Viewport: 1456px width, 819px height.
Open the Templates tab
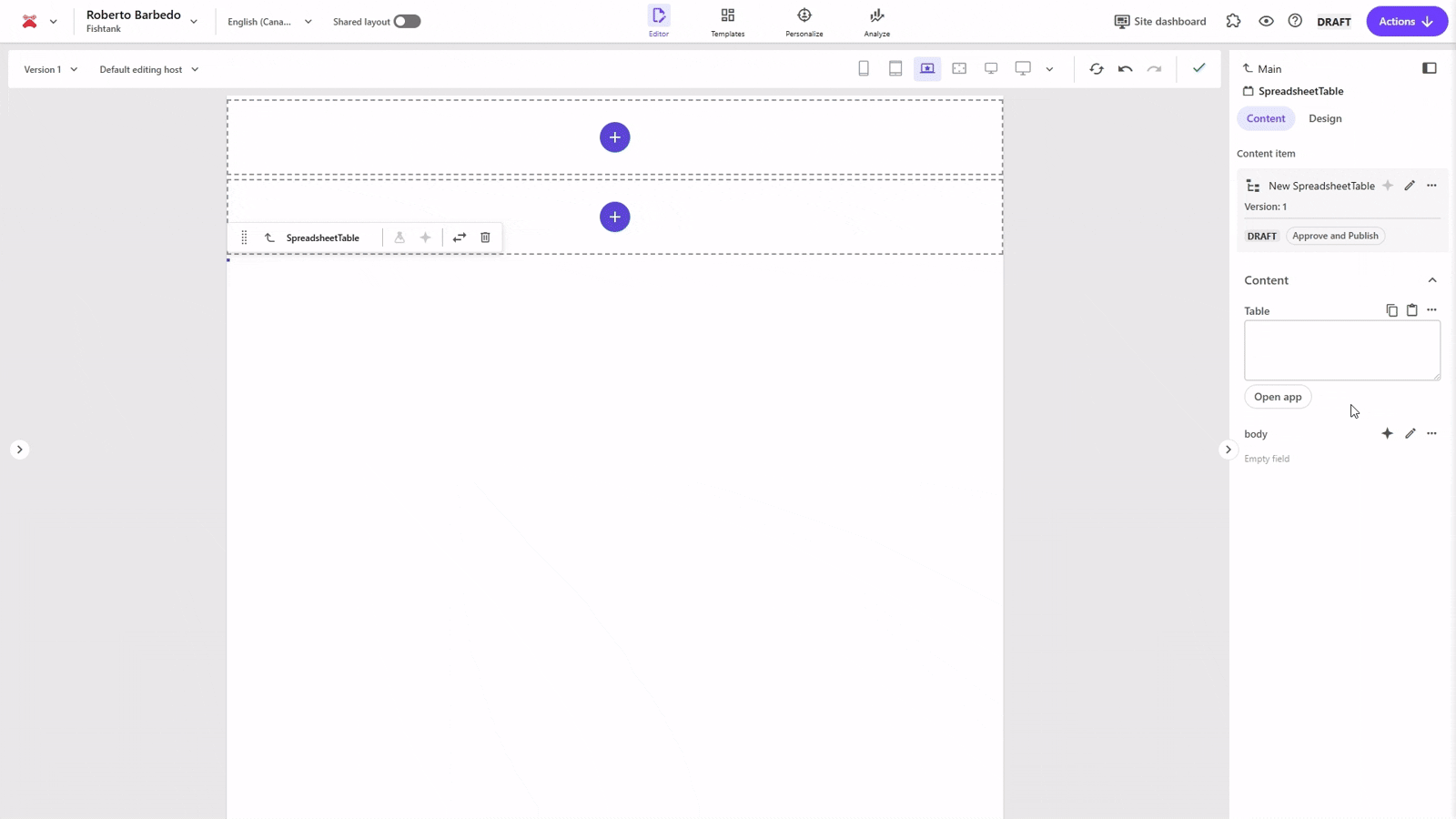tap(727, 22)
